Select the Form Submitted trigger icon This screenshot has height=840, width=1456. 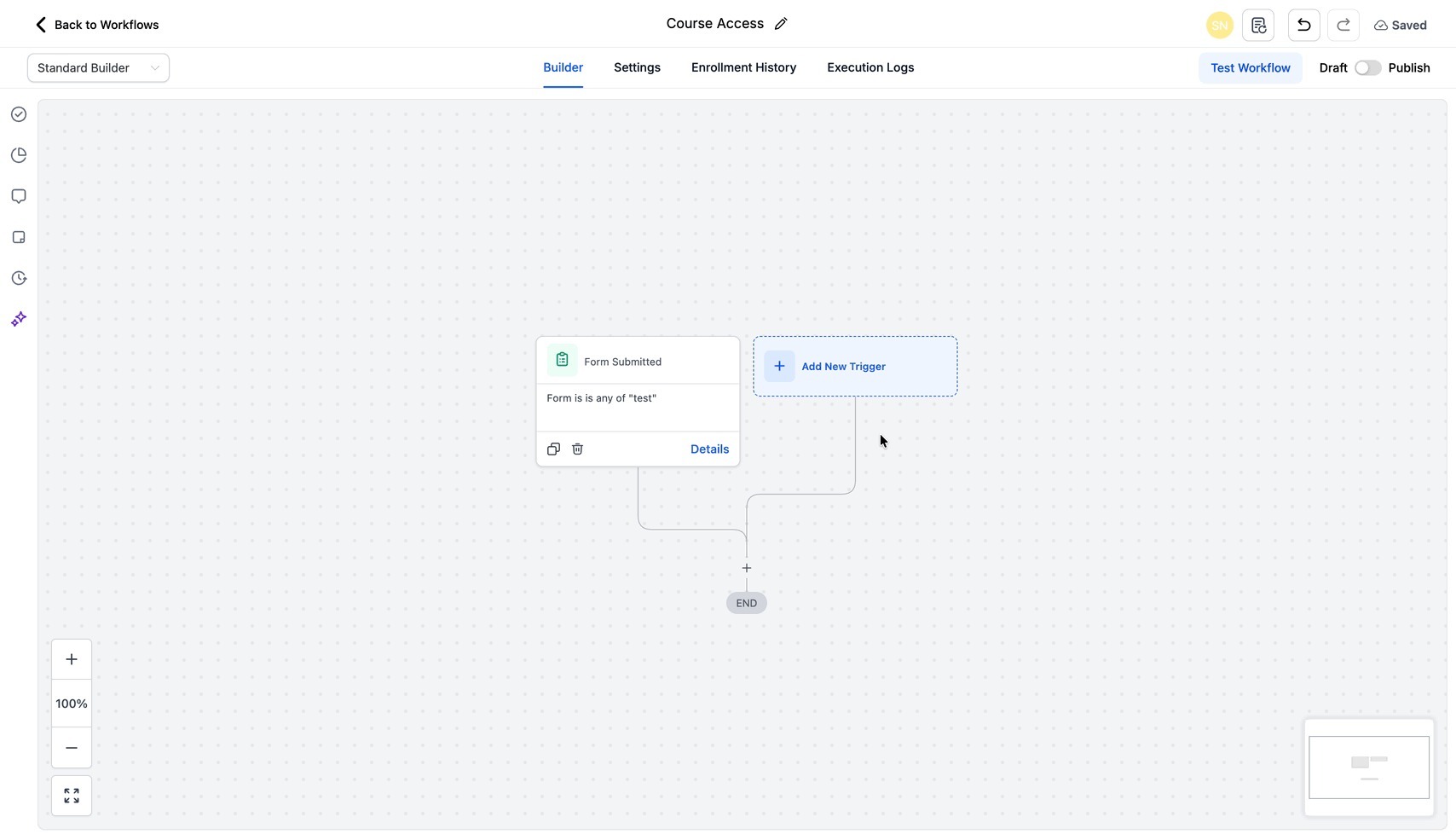coord(562,361)
